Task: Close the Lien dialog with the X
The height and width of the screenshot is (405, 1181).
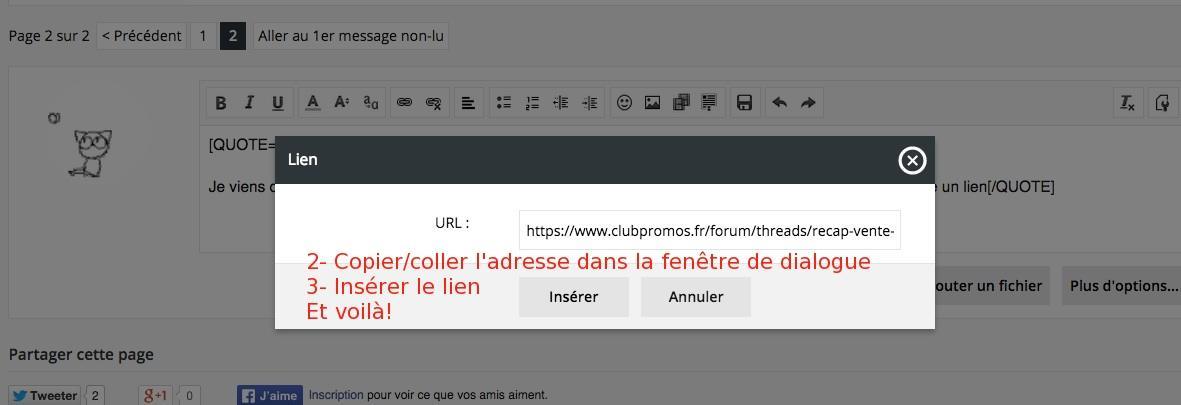Action: tap(912, 160)
